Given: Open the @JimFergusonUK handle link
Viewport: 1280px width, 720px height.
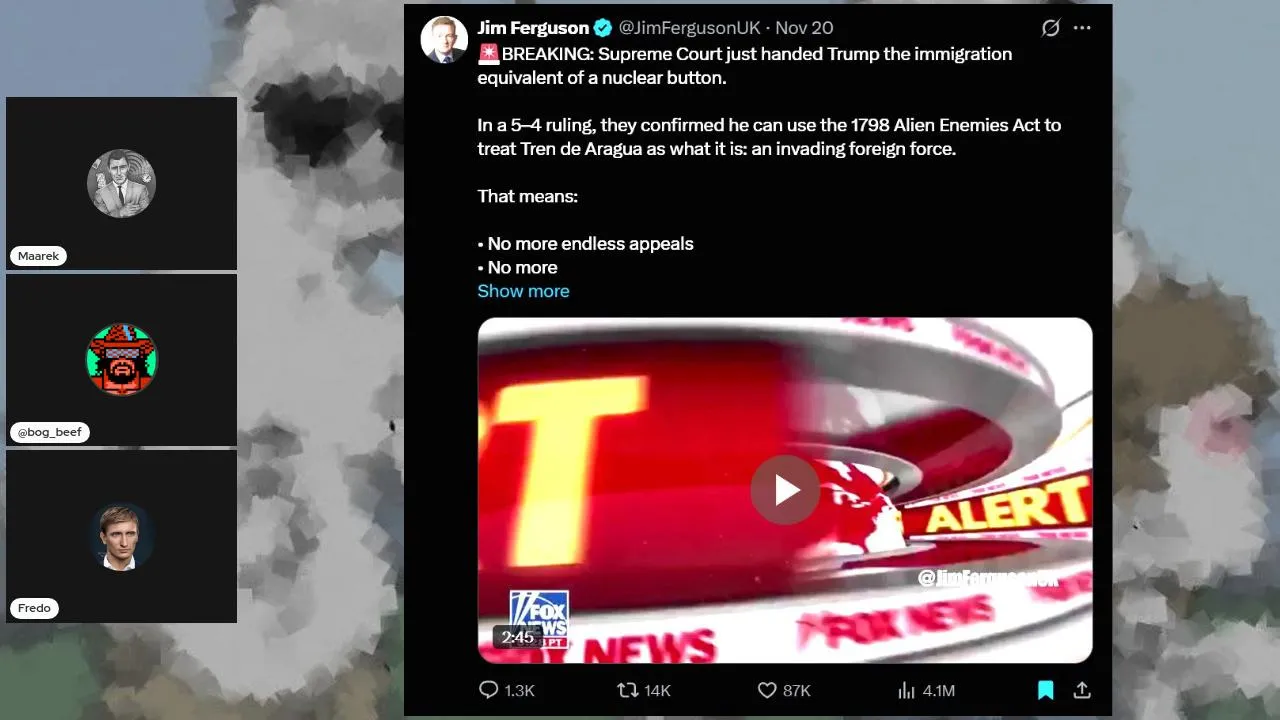Looking at the screenshot, I should coord(690,28).
